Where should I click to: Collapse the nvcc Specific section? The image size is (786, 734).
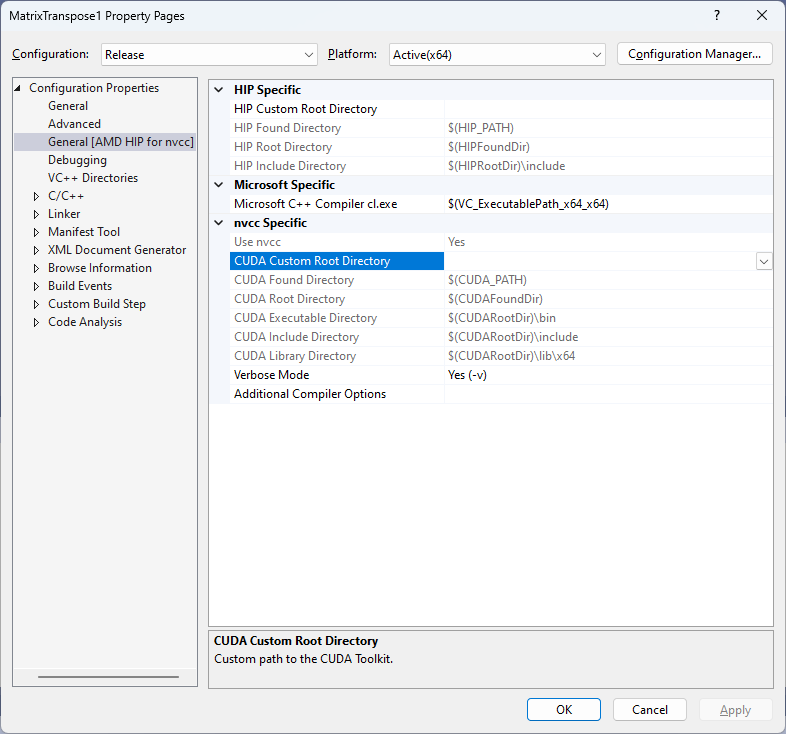219,223
